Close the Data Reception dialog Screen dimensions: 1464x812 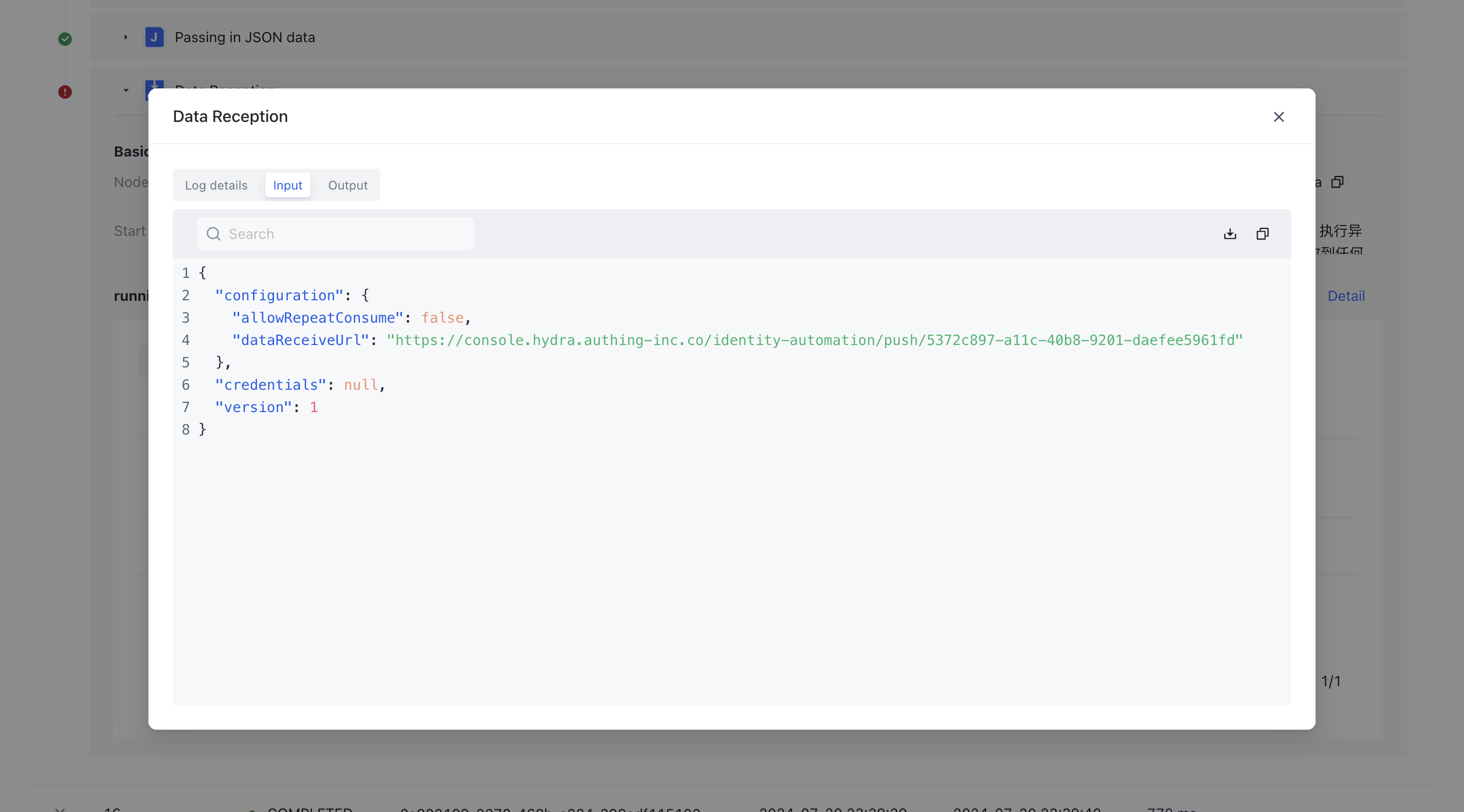tap(1278, 117)
